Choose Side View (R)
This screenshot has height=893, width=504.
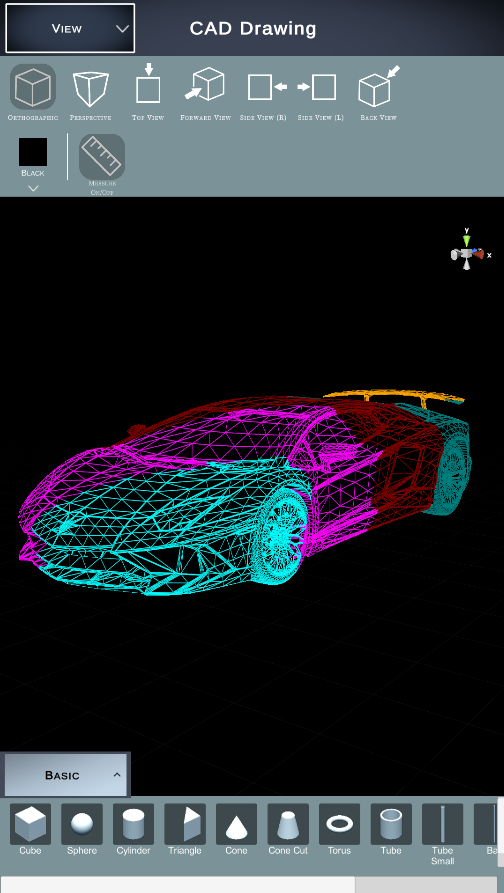click(267, 87)
